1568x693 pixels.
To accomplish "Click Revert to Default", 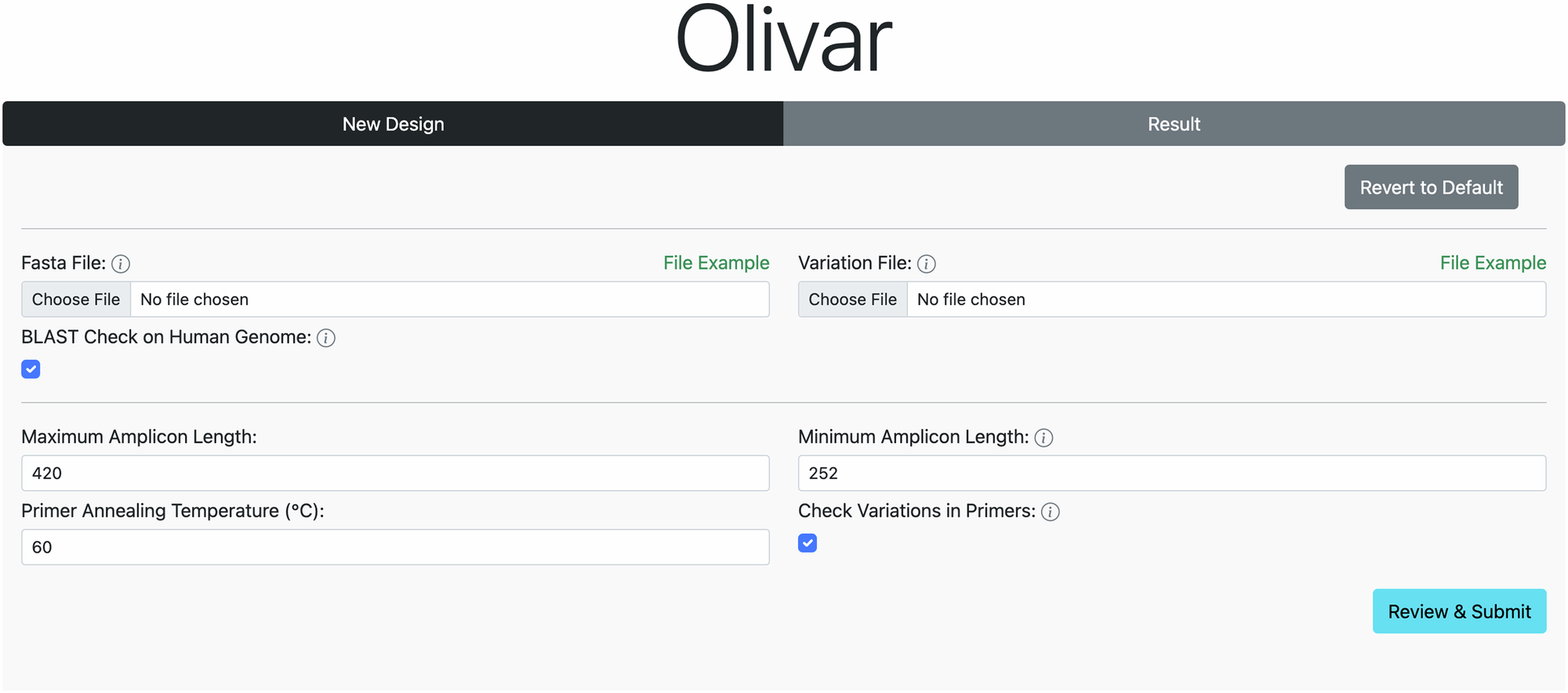I will click(1430, 187).
